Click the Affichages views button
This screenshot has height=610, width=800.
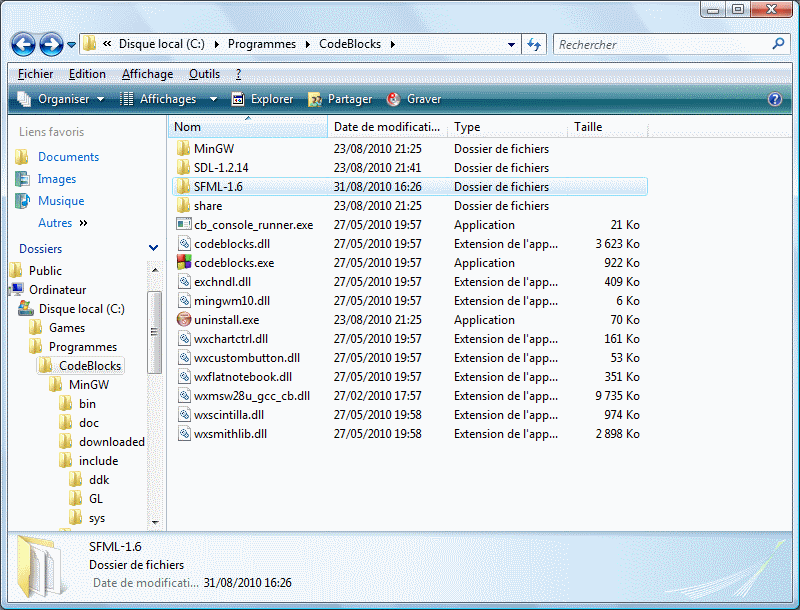click(x=158, y=99)
